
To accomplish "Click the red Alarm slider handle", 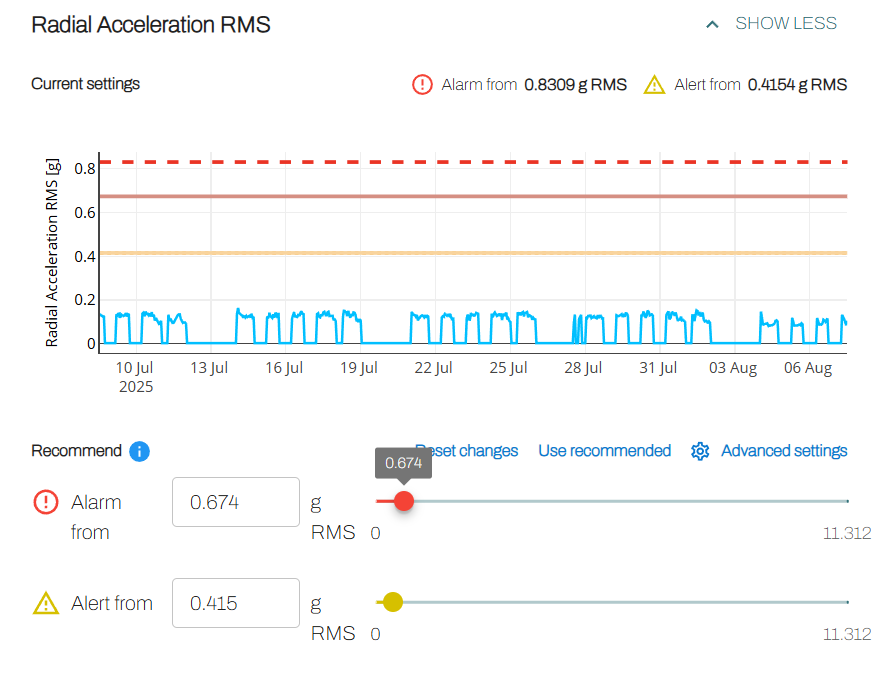I will (404, 501).
